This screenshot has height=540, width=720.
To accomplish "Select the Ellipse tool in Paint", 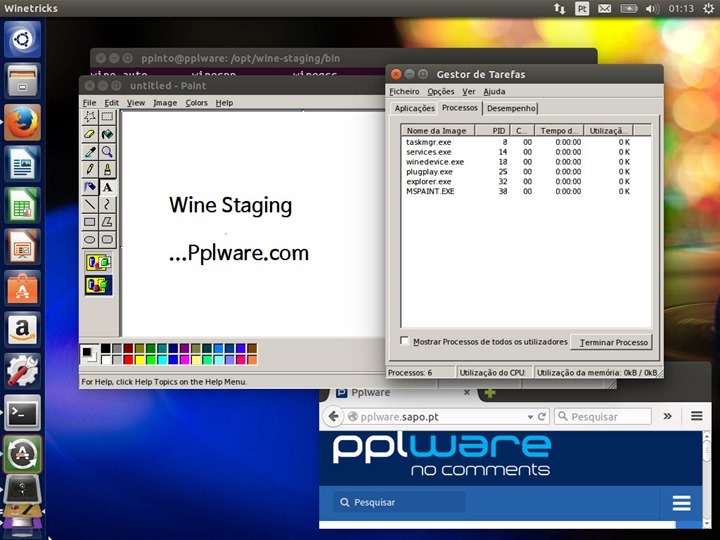I will [x=90, y=240].
